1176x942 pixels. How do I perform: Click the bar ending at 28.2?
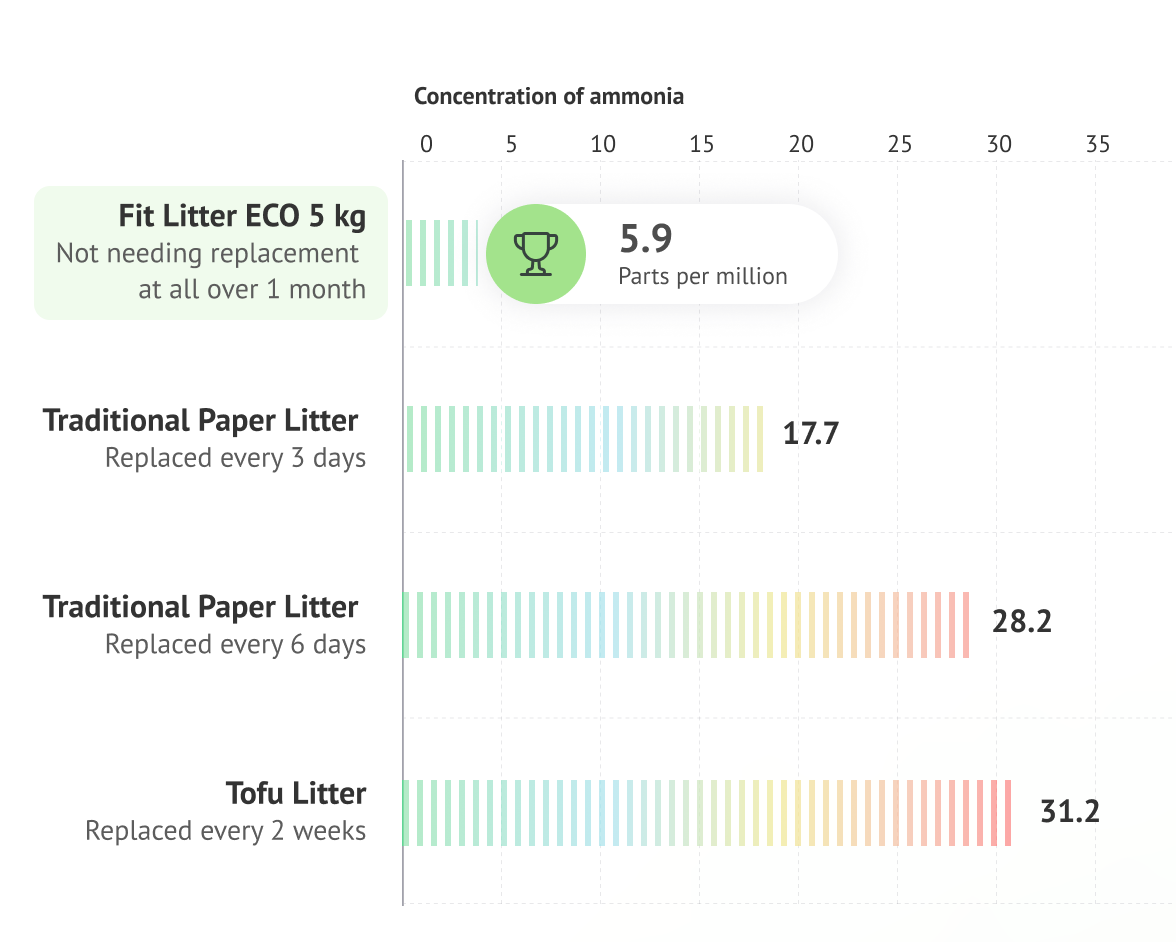[x=686, y=625]
